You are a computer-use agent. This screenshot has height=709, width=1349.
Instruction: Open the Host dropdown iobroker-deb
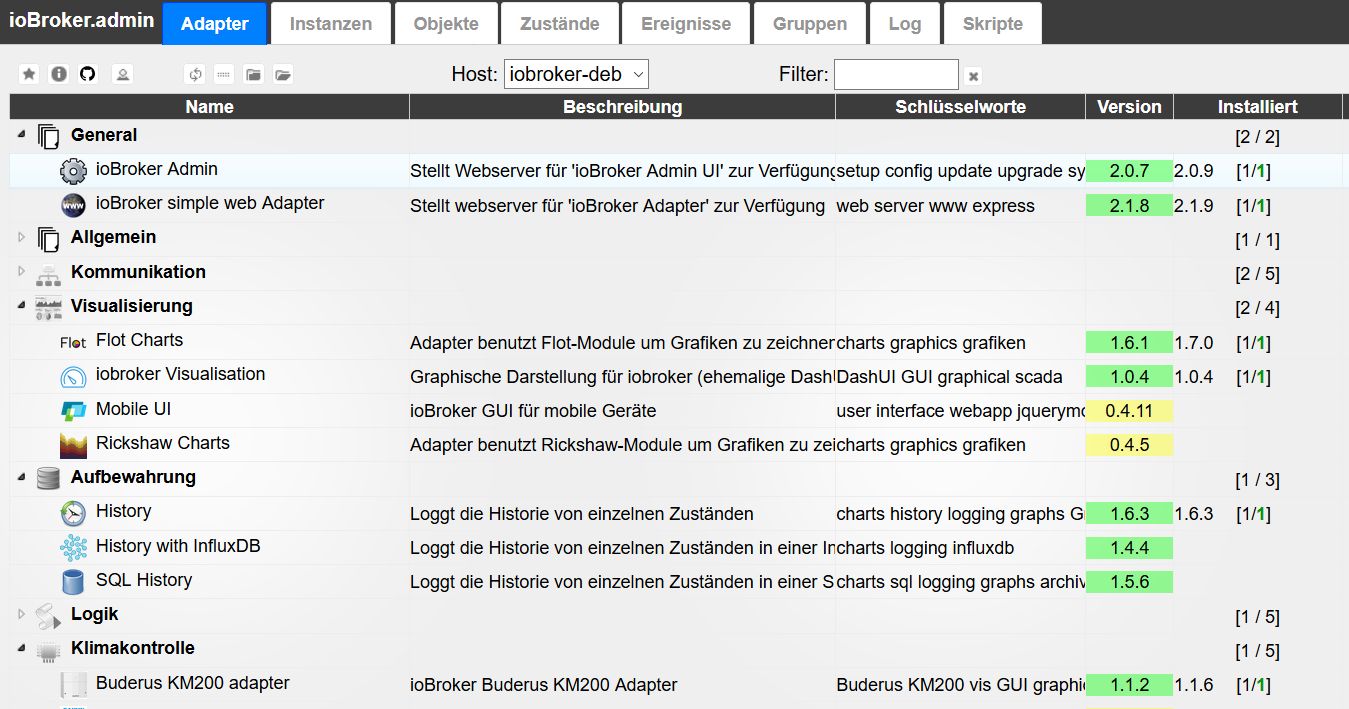(576, 74)
